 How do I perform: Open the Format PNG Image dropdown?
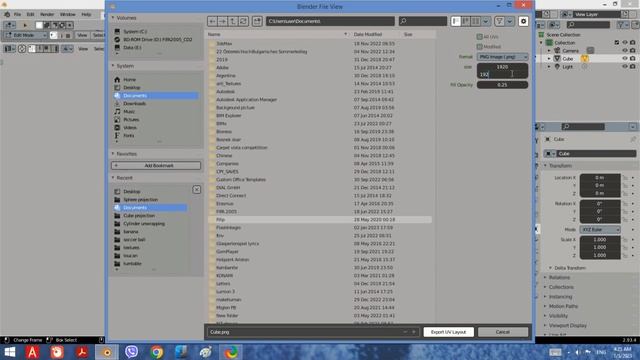click(x=502, y=57)
